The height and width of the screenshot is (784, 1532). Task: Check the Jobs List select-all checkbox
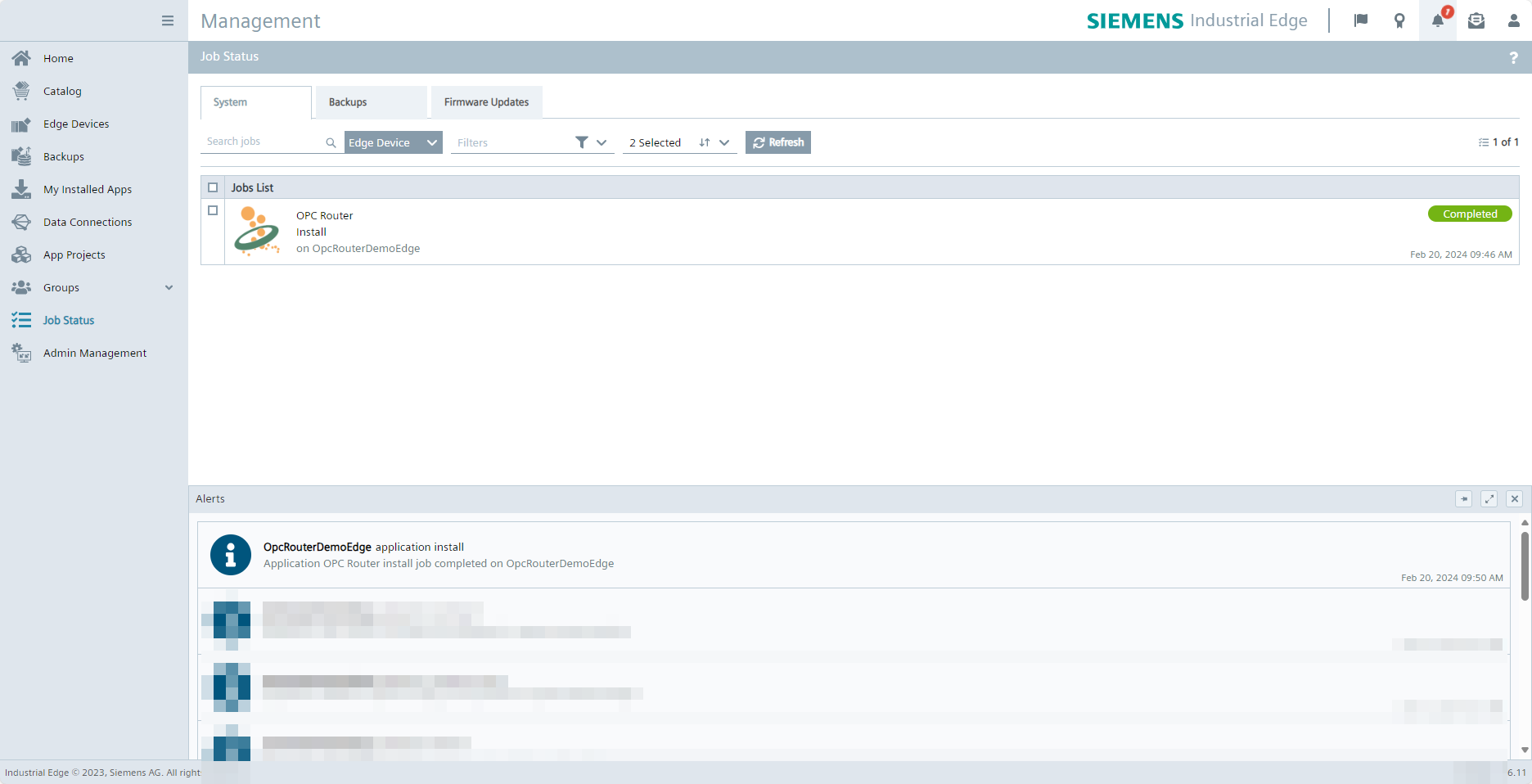pyautogui.click(x=213, y=187)
